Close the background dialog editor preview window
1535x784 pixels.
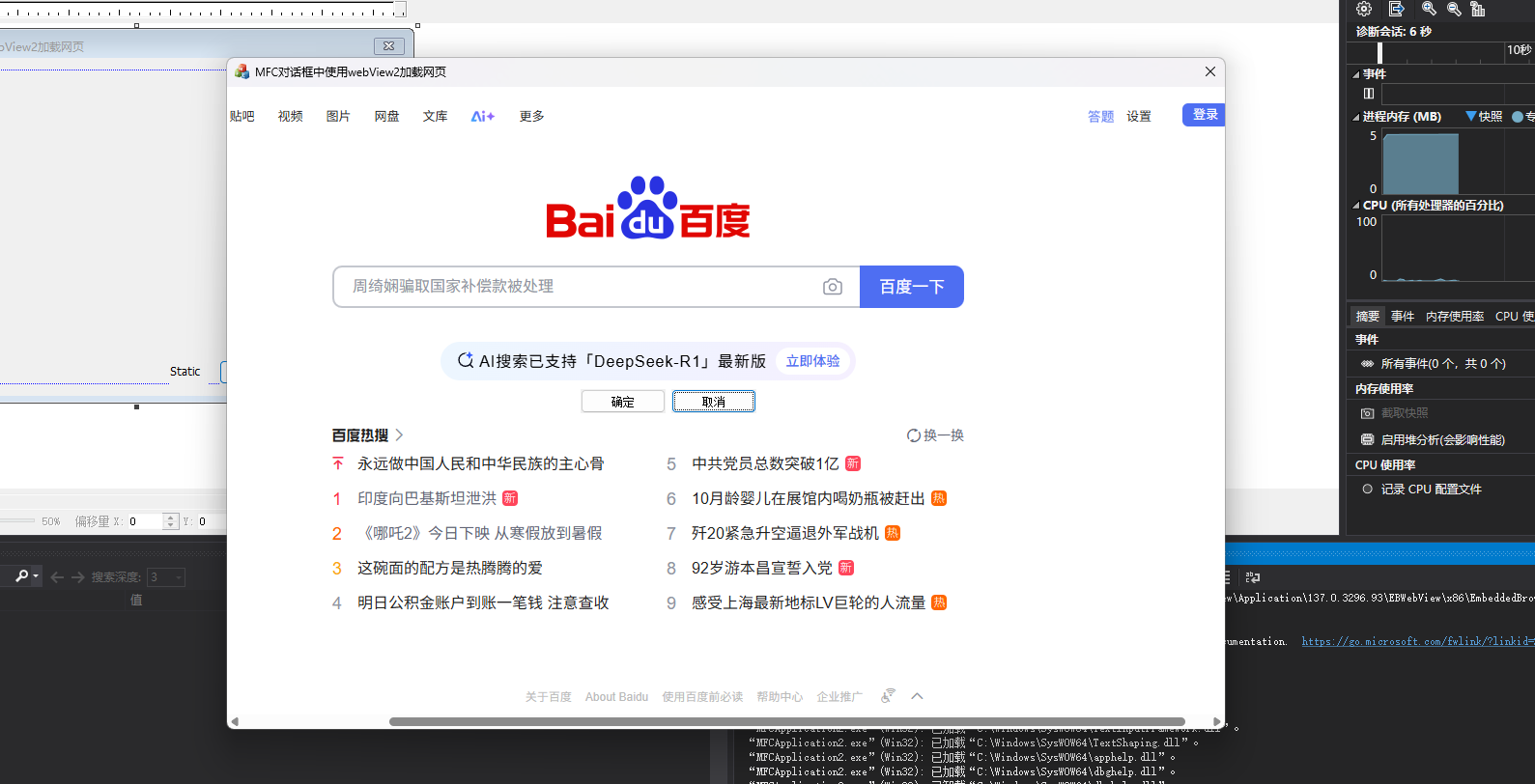(389, 45)
